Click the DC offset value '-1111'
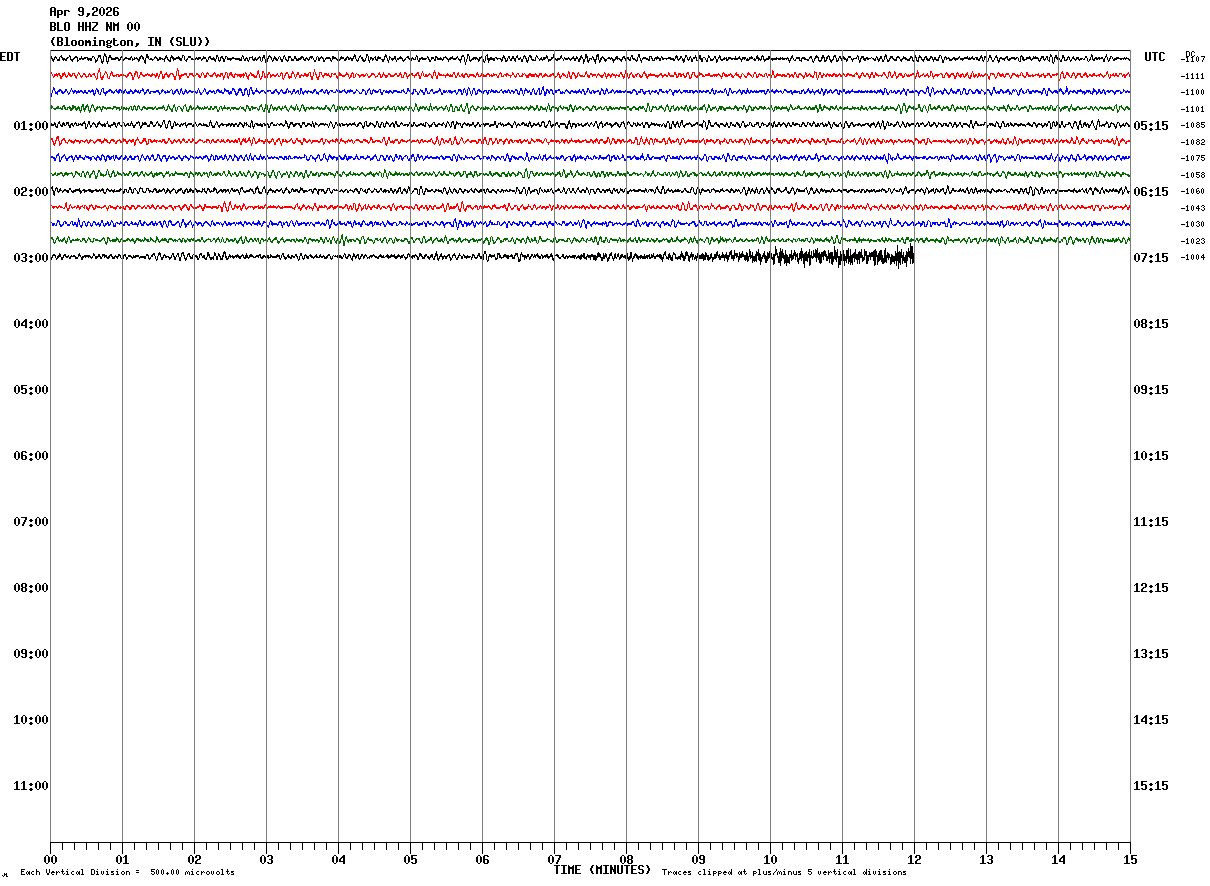Screen dimensions: 1210x886 pos(1193,76)
